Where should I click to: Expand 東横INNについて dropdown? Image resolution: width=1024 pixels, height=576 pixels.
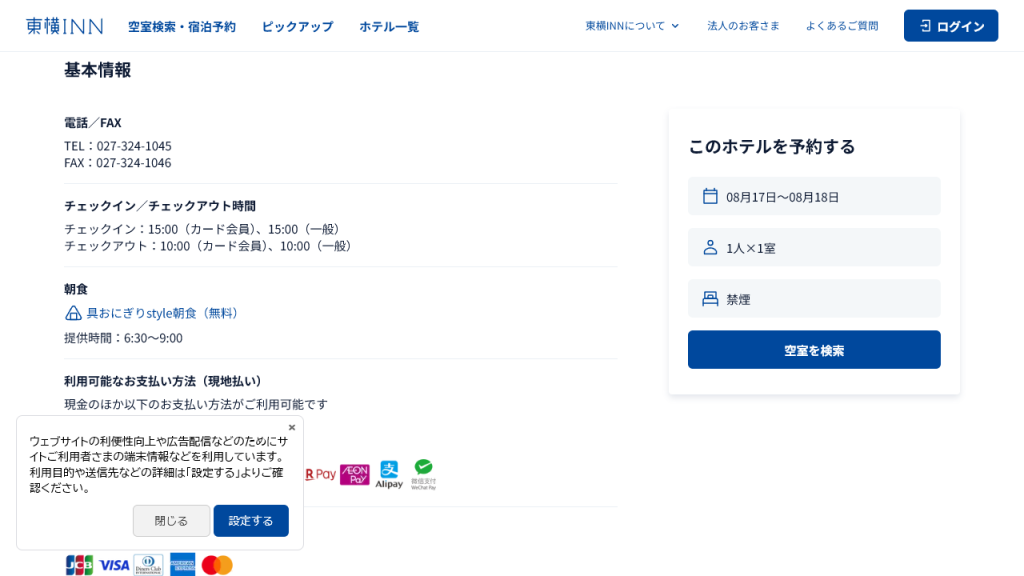pos(632,26)
